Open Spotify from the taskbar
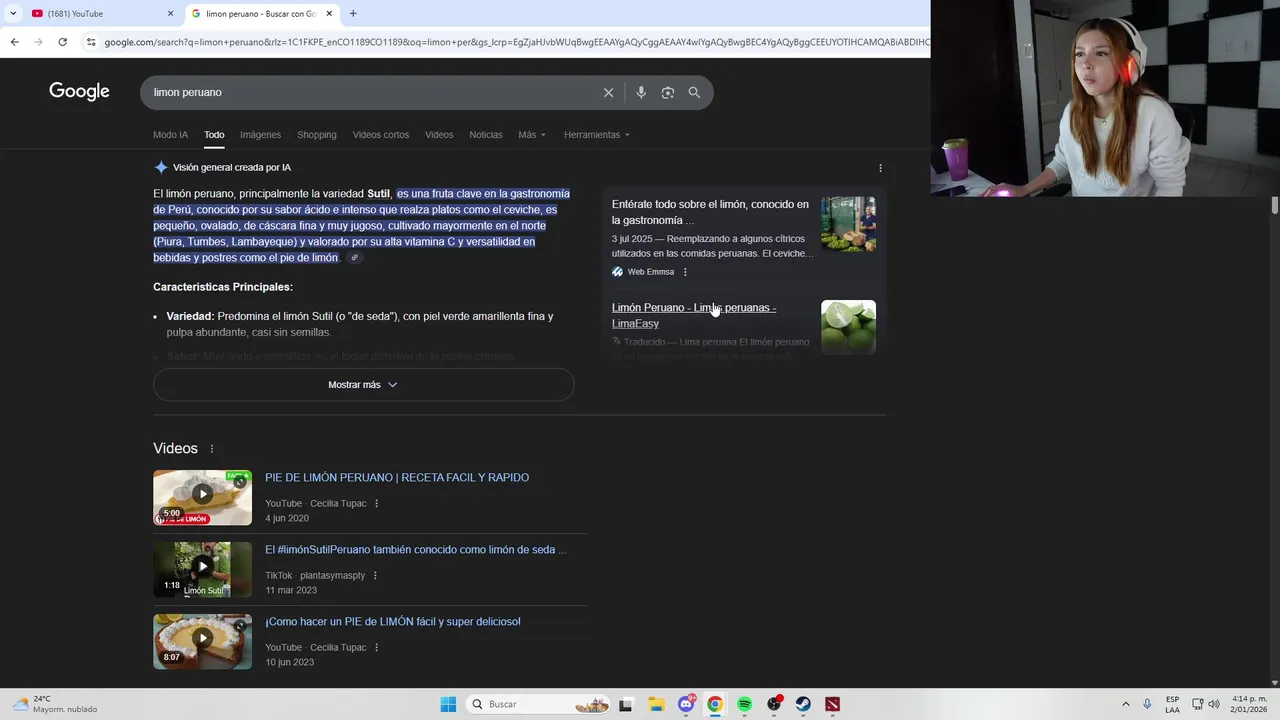 [744, 704]
